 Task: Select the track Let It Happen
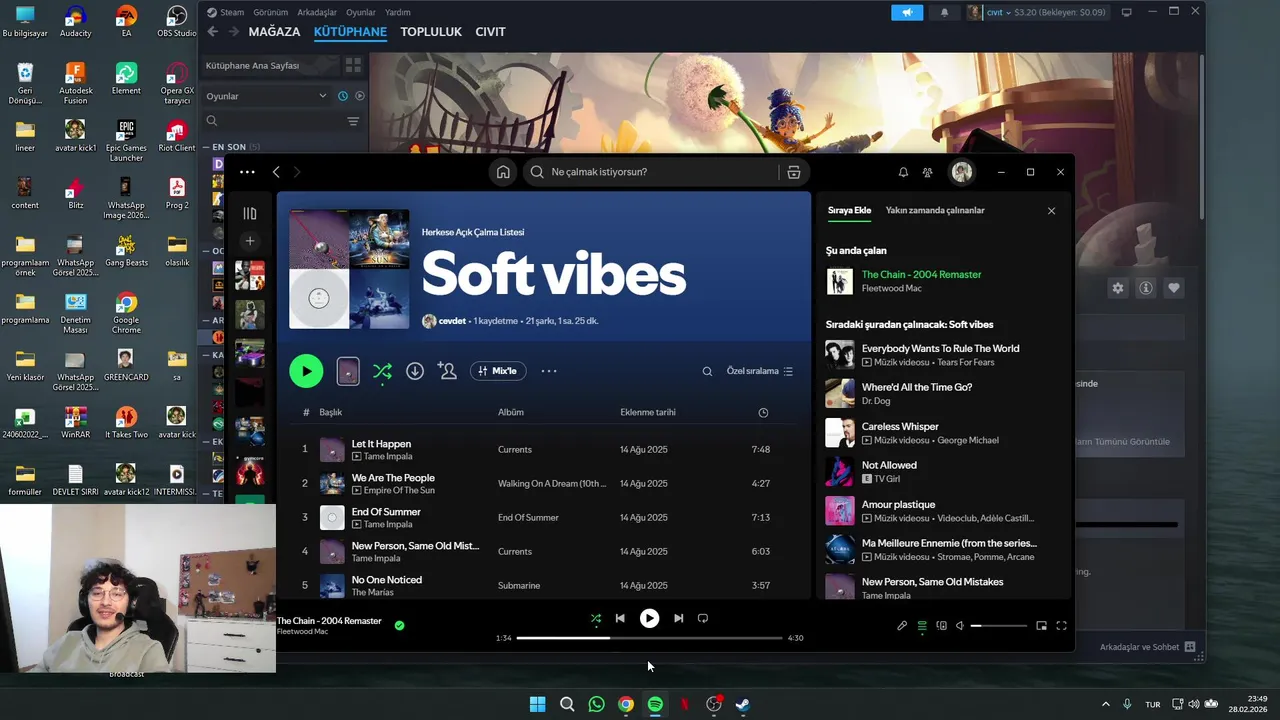(x=381, y=444)
